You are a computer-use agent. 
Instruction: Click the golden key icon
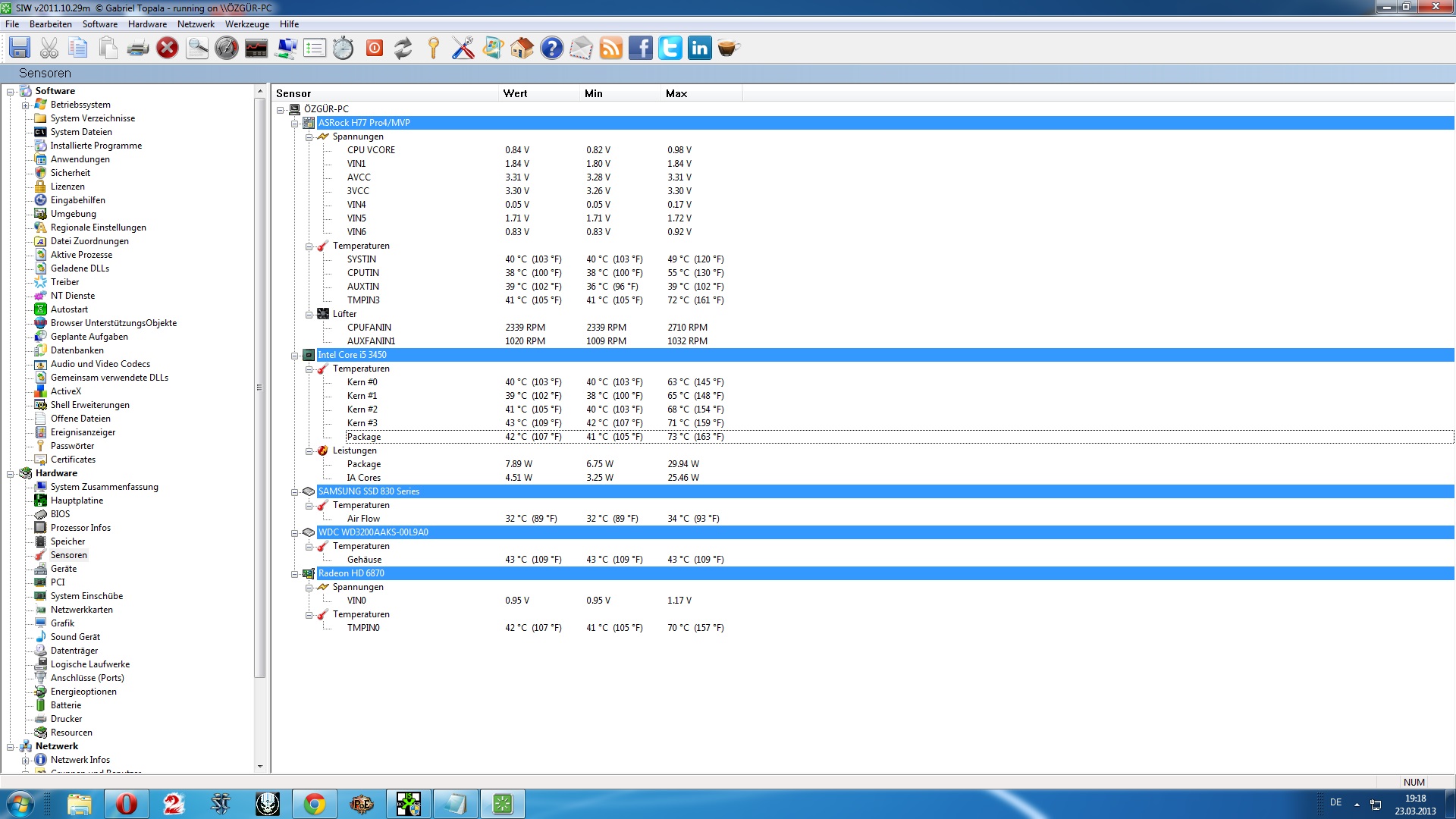tap(433, 49)
